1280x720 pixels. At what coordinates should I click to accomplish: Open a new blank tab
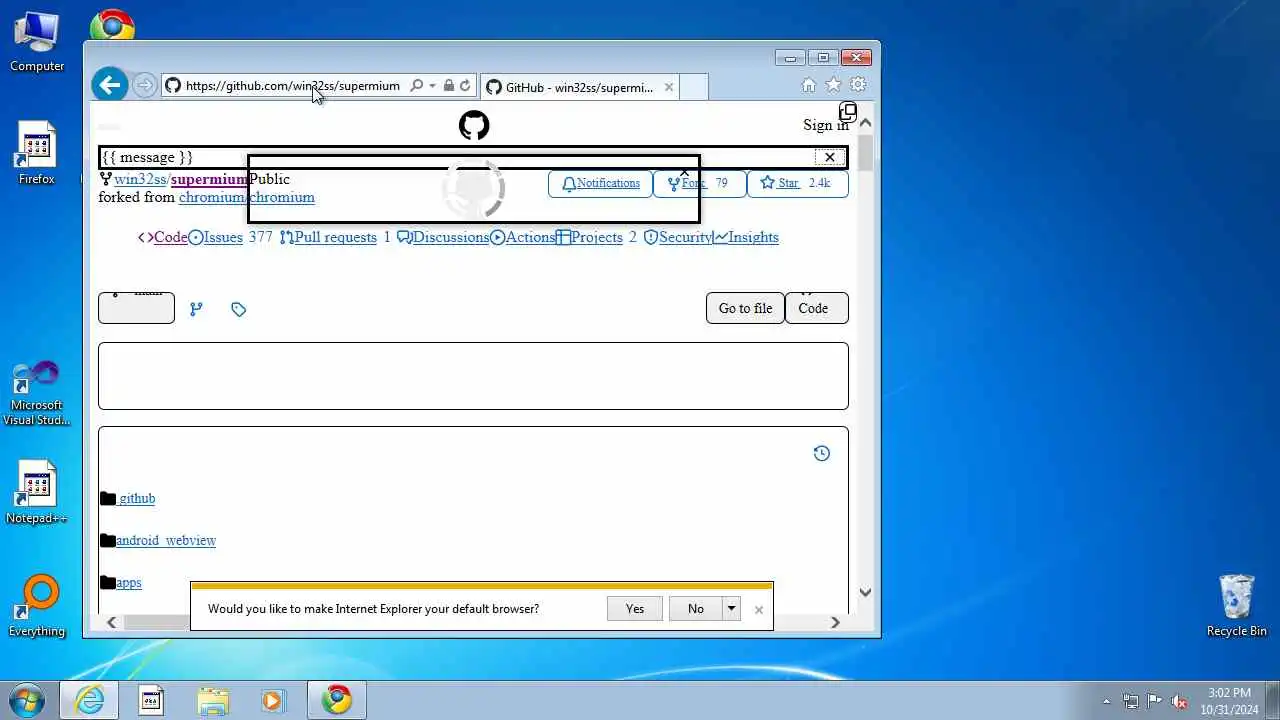click(694, 87)
